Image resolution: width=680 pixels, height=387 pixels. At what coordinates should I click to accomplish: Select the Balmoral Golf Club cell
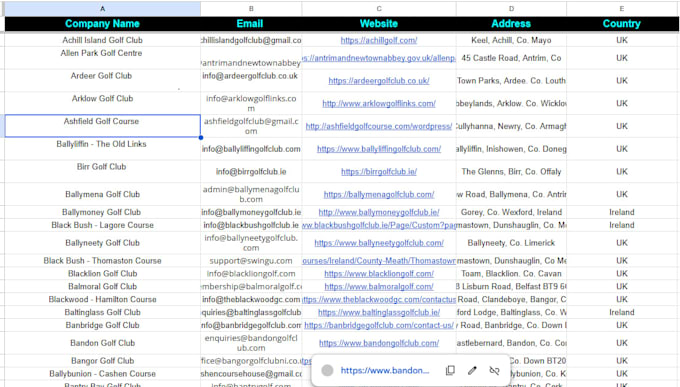[x=102, y=287]
